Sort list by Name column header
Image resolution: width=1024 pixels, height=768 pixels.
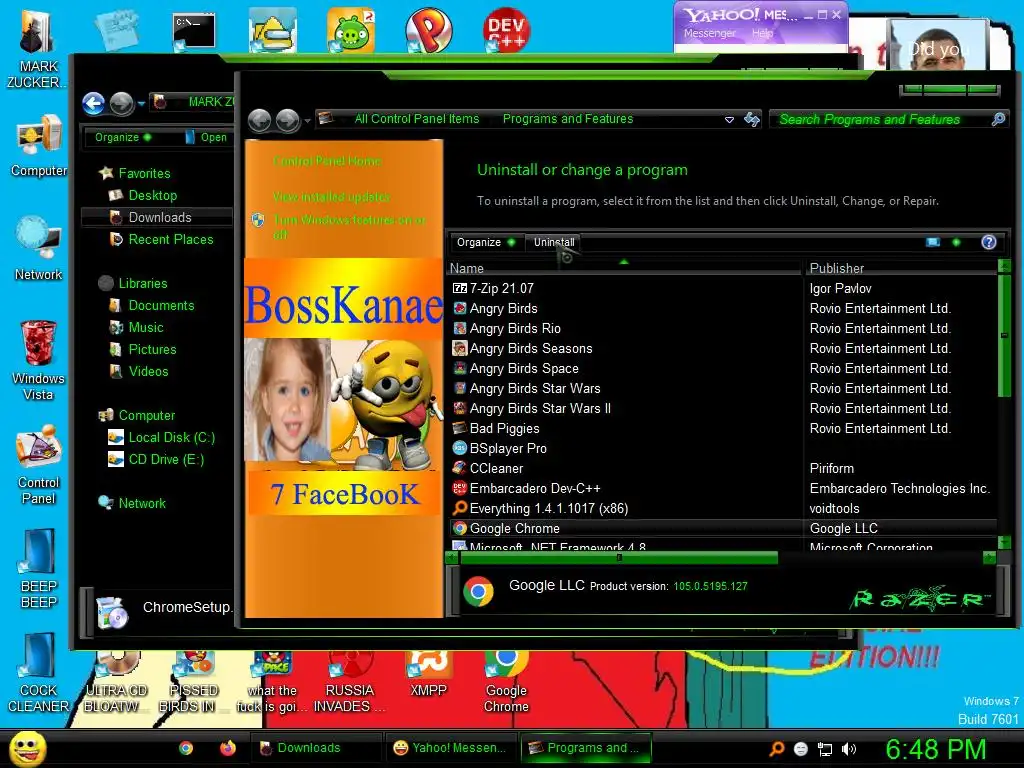pos(624,268)
